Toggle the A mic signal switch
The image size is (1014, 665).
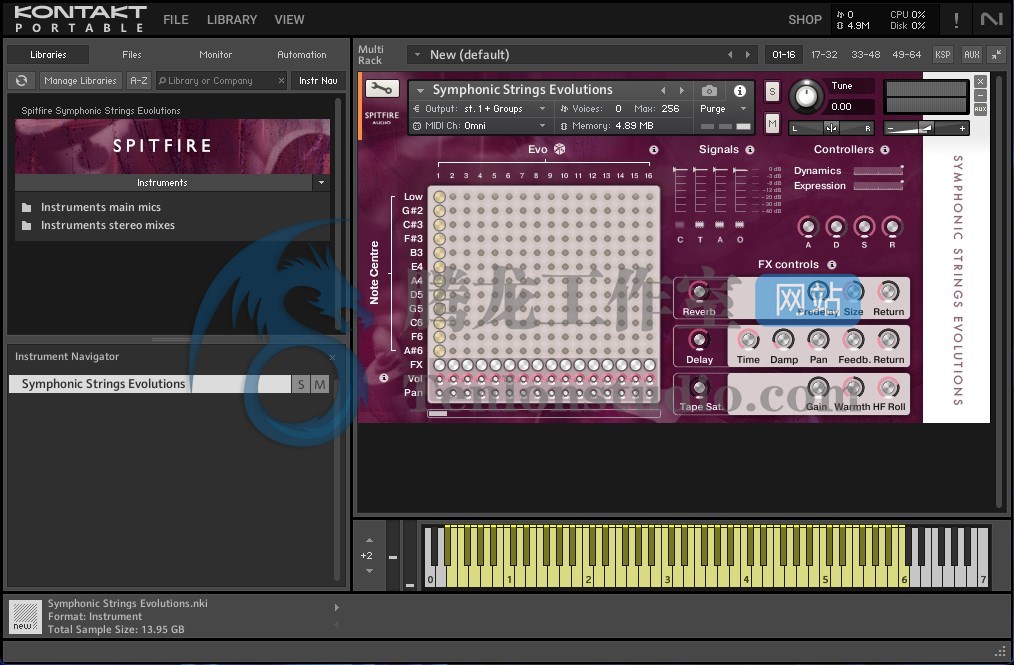click(720, 225)
